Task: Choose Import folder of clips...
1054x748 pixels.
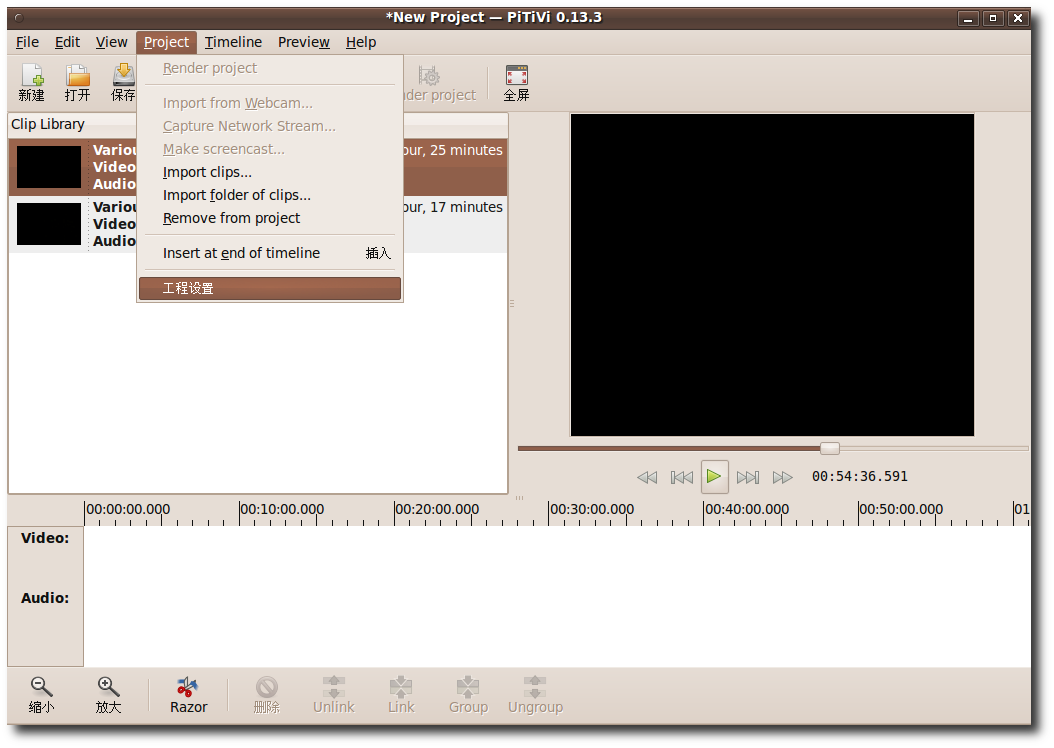Action: point(270,195)
